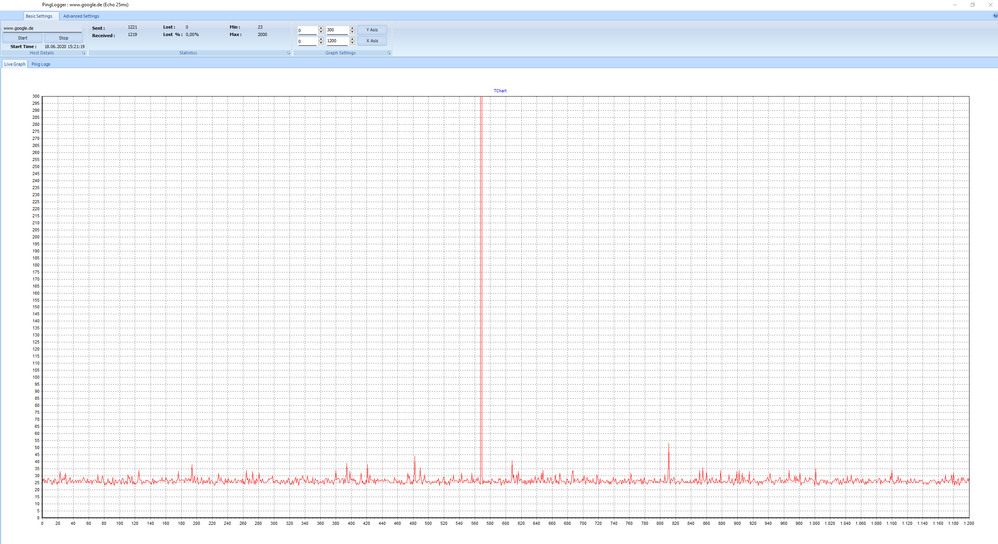Click the TChart title above the graph
Screen dimensions: 998x544
tap(500, 91)
